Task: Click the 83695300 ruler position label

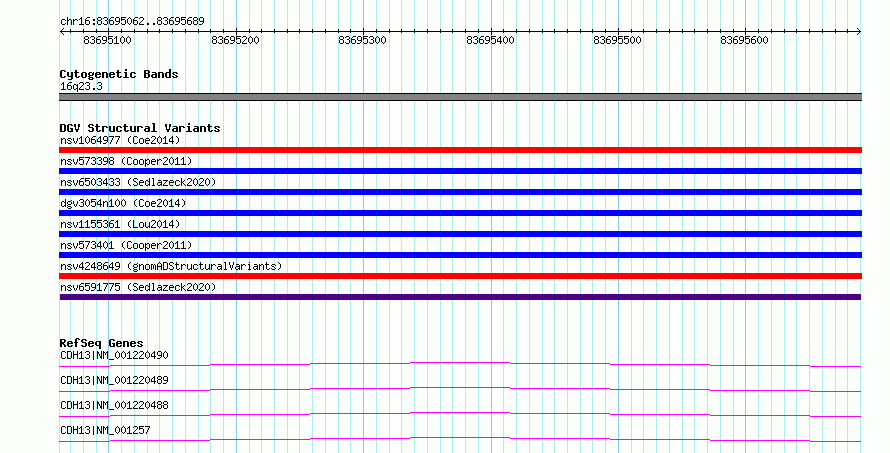Action: [362, 40]
